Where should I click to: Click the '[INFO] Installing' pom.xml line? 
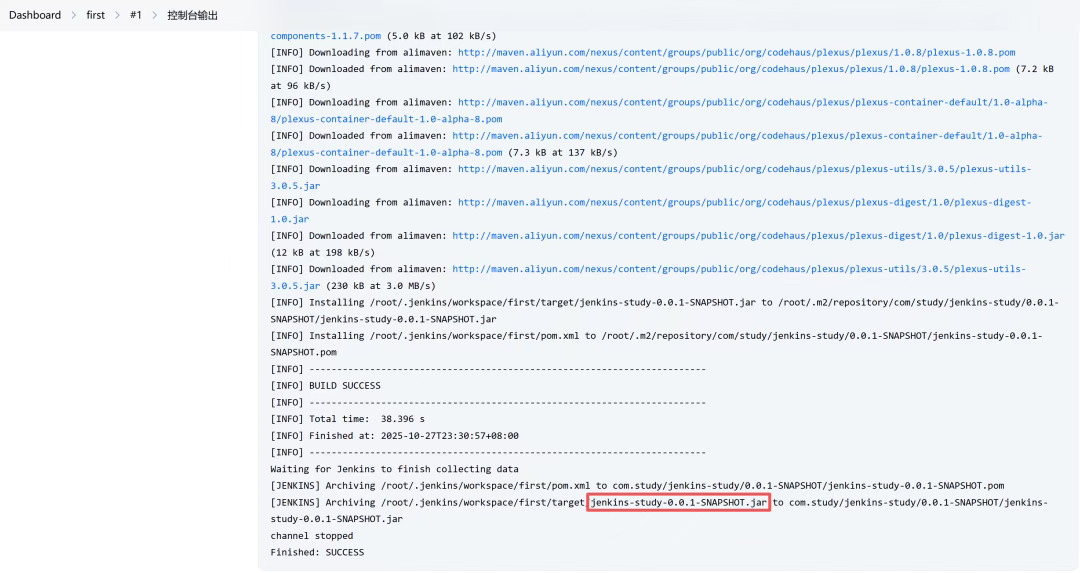656,344
